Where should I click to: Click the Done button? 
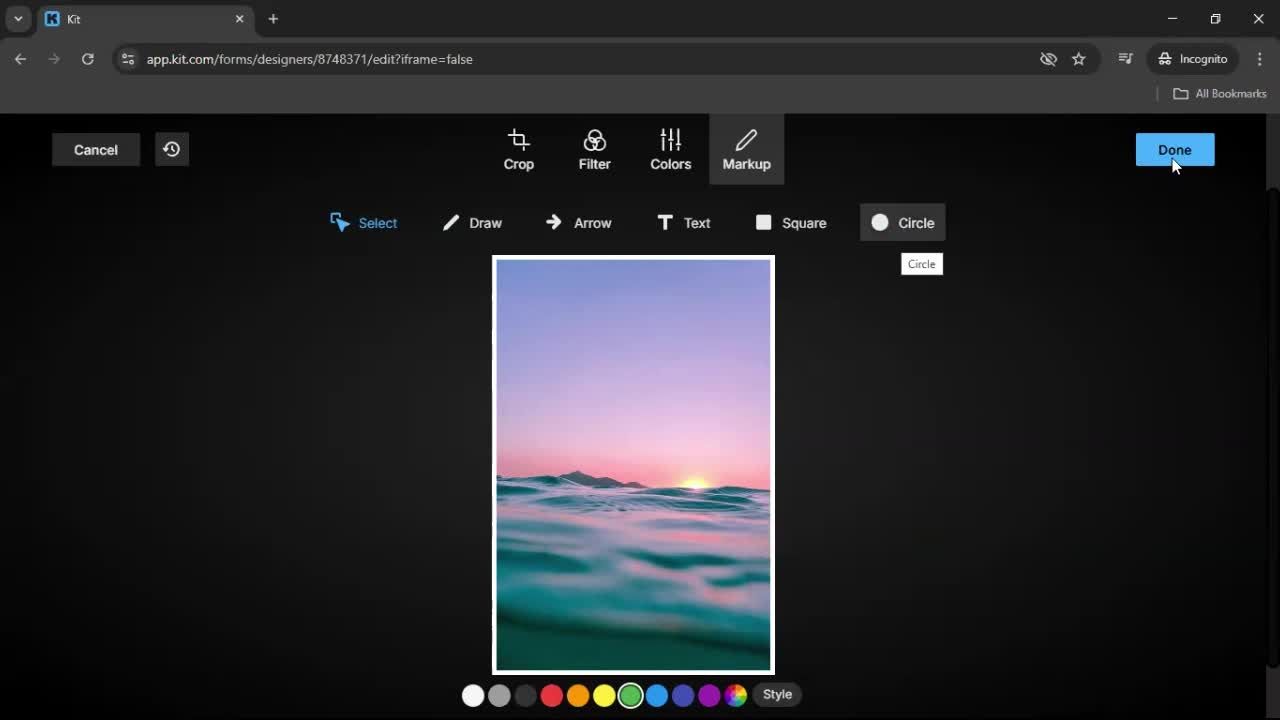point(1174,149)
